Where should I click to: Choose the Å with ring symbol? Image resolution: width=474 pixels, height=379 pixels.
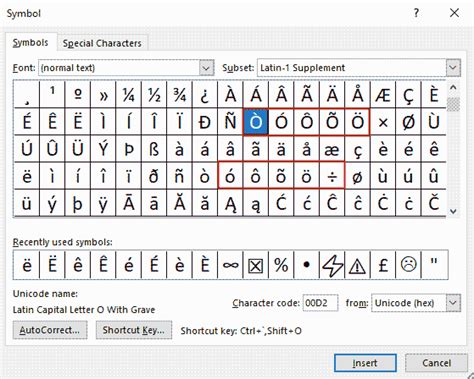(357, 95)
